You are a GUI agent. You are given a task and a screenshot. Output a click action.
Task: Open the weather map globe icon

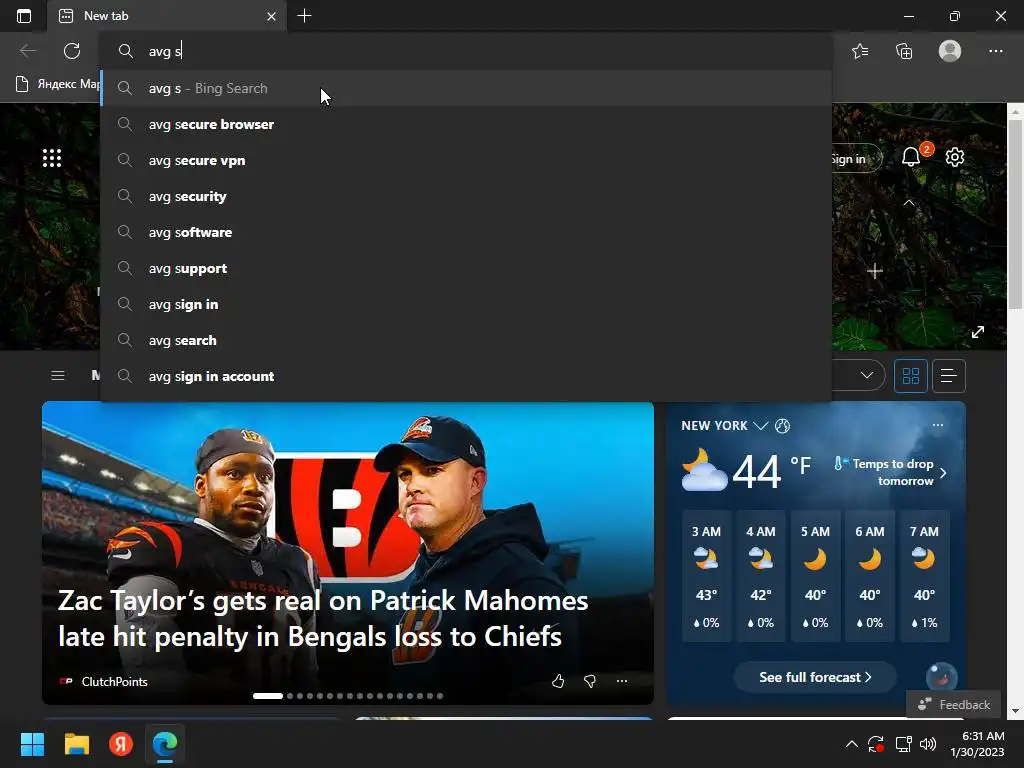click(782, 426)
